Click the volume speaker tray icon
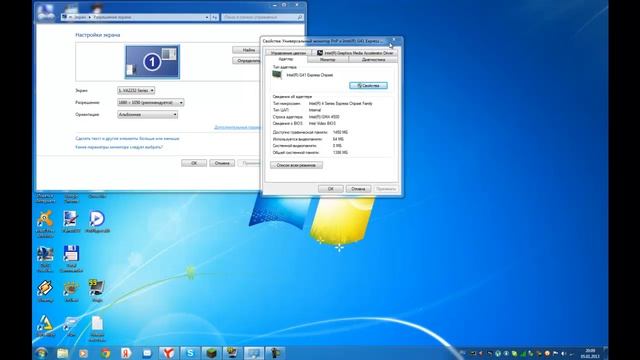 (x=563, y=353)
